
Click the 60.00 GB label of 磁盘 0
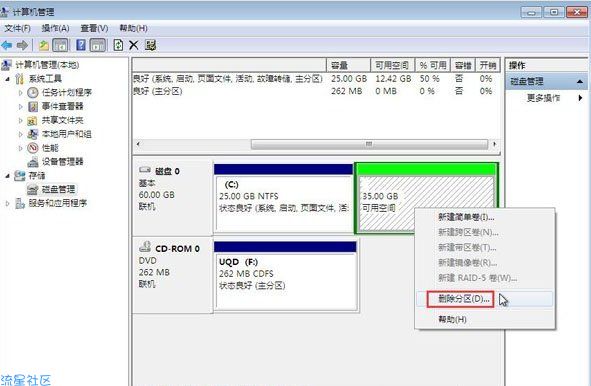156,195
